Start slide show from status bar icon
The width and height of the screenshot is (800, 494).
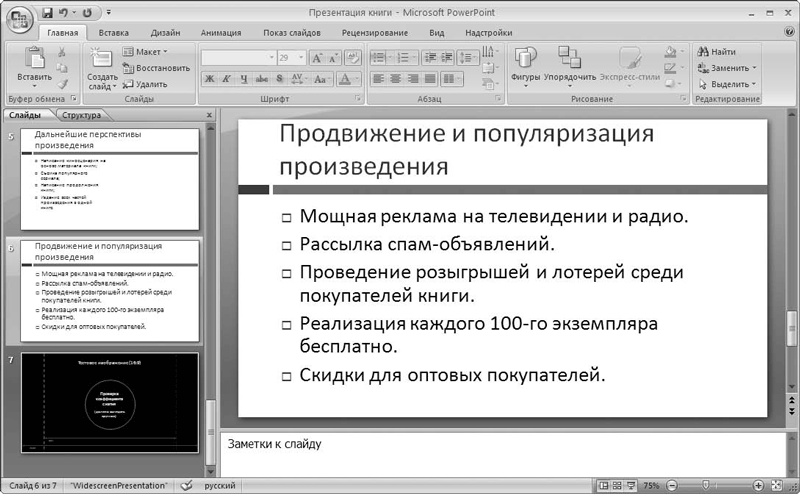(x=629, y=485)
